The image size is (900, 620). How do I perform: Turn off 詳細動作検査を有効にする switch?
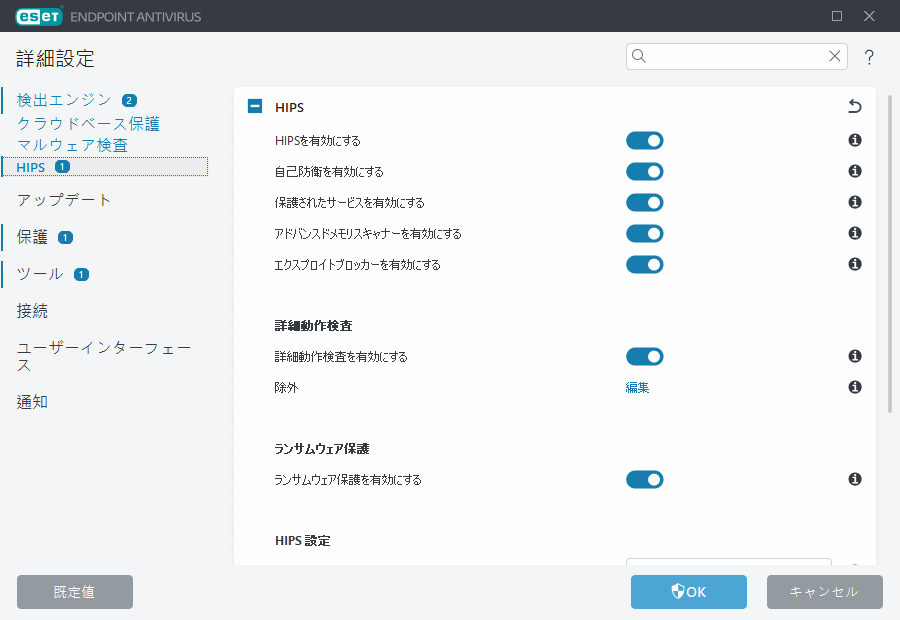click(x=644, y=356)
